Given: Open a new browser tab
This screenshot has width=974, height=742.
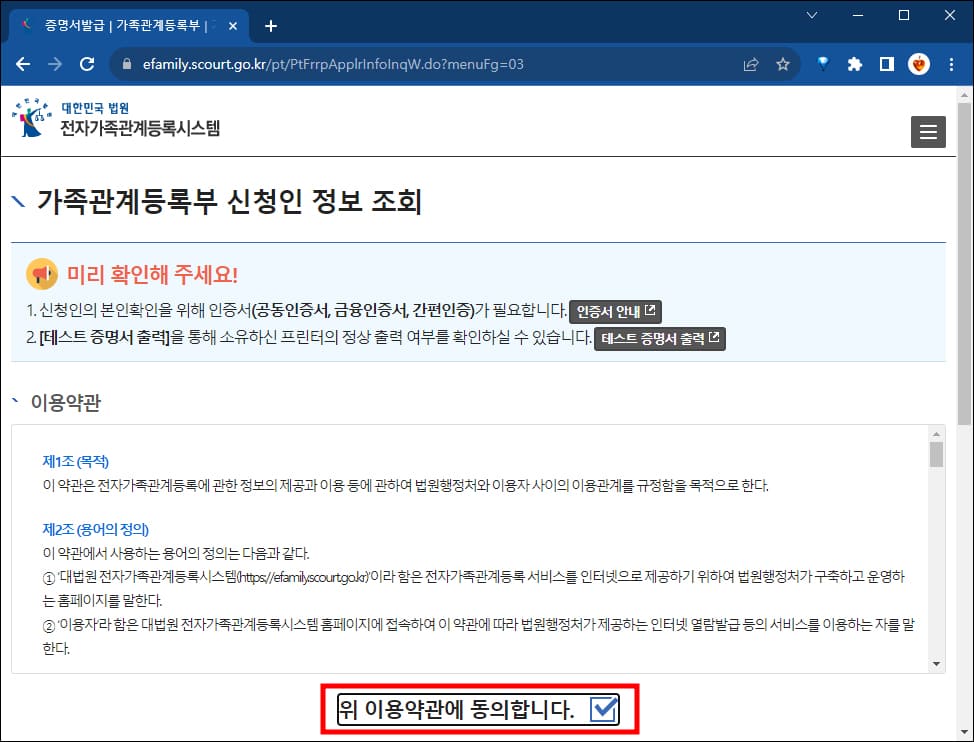Looking at the screenshot, I should coord(269,27).
